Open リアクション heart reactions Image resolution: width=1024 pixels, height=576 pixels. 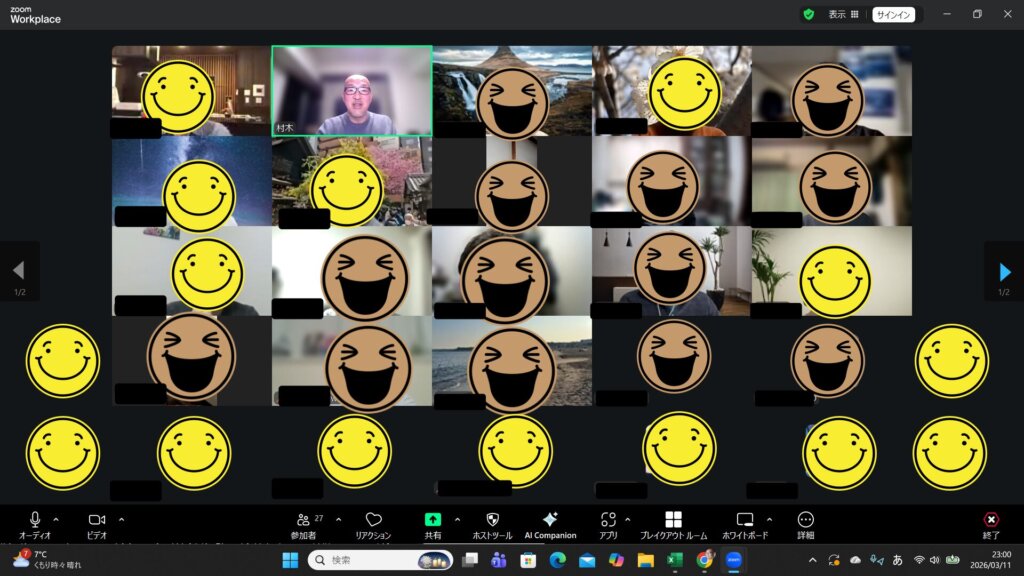pyautogui.click(x=373, y=520)
